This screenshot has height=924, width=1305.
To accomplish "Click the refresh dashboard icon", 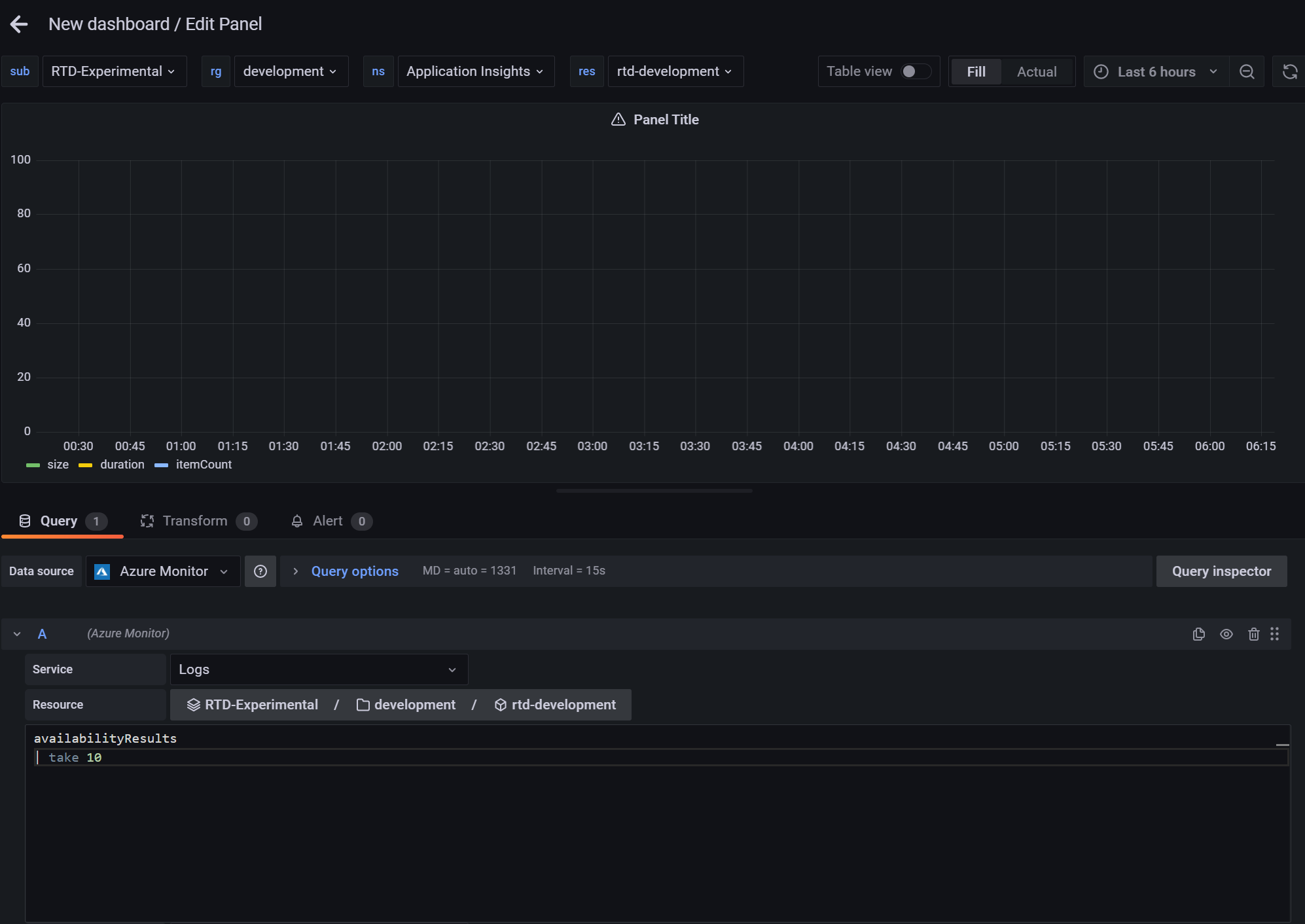I will (x=1289, y=71).
